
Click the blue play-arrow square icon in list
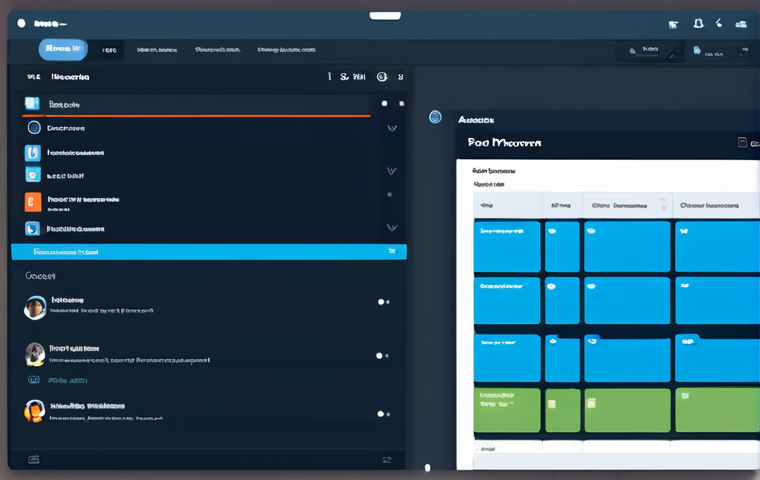point(32,228)
